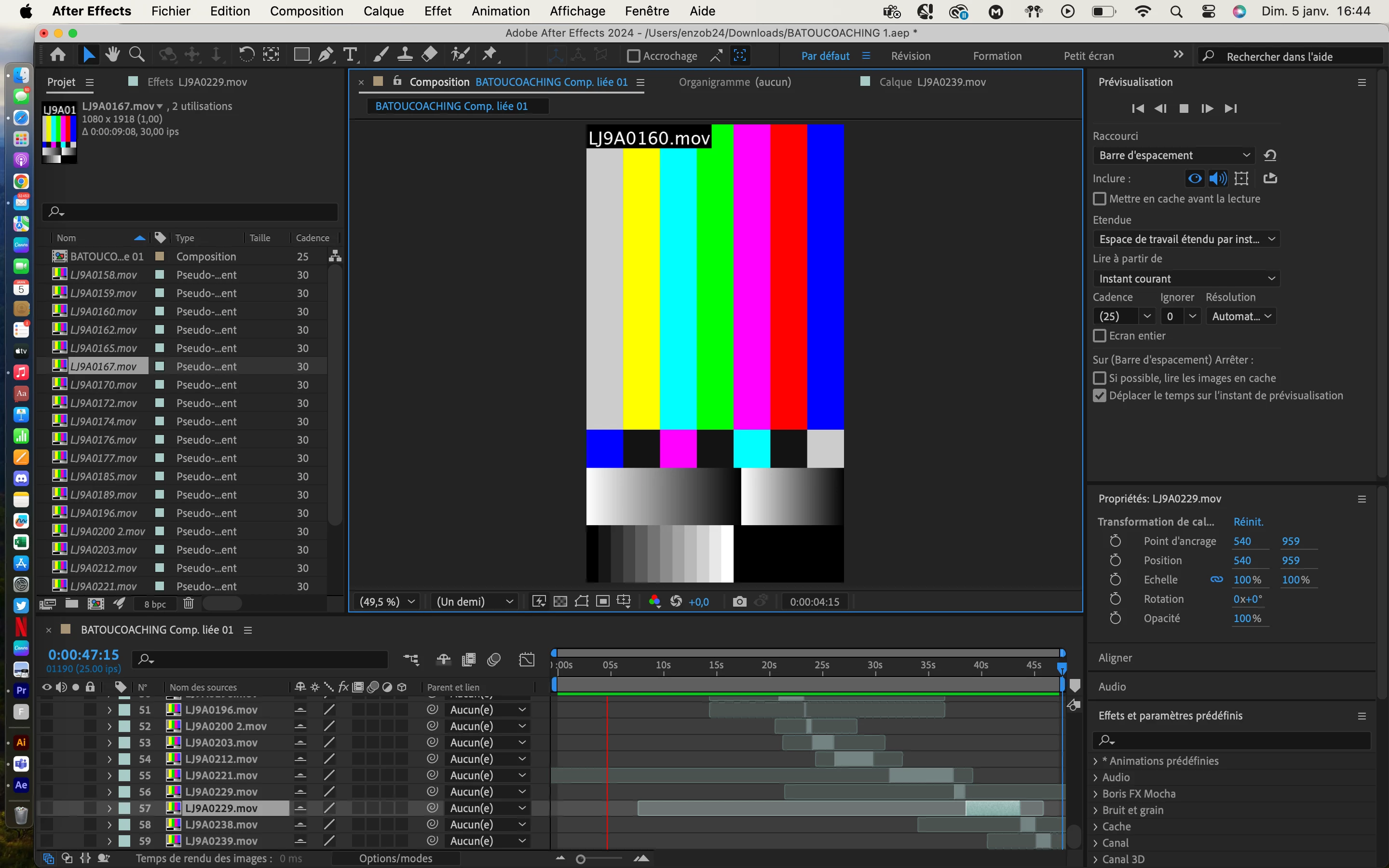Select LJ9A0176.mov in the Project list
The height and width of the screenshot is (868, 1389).
tap(104, 440)
